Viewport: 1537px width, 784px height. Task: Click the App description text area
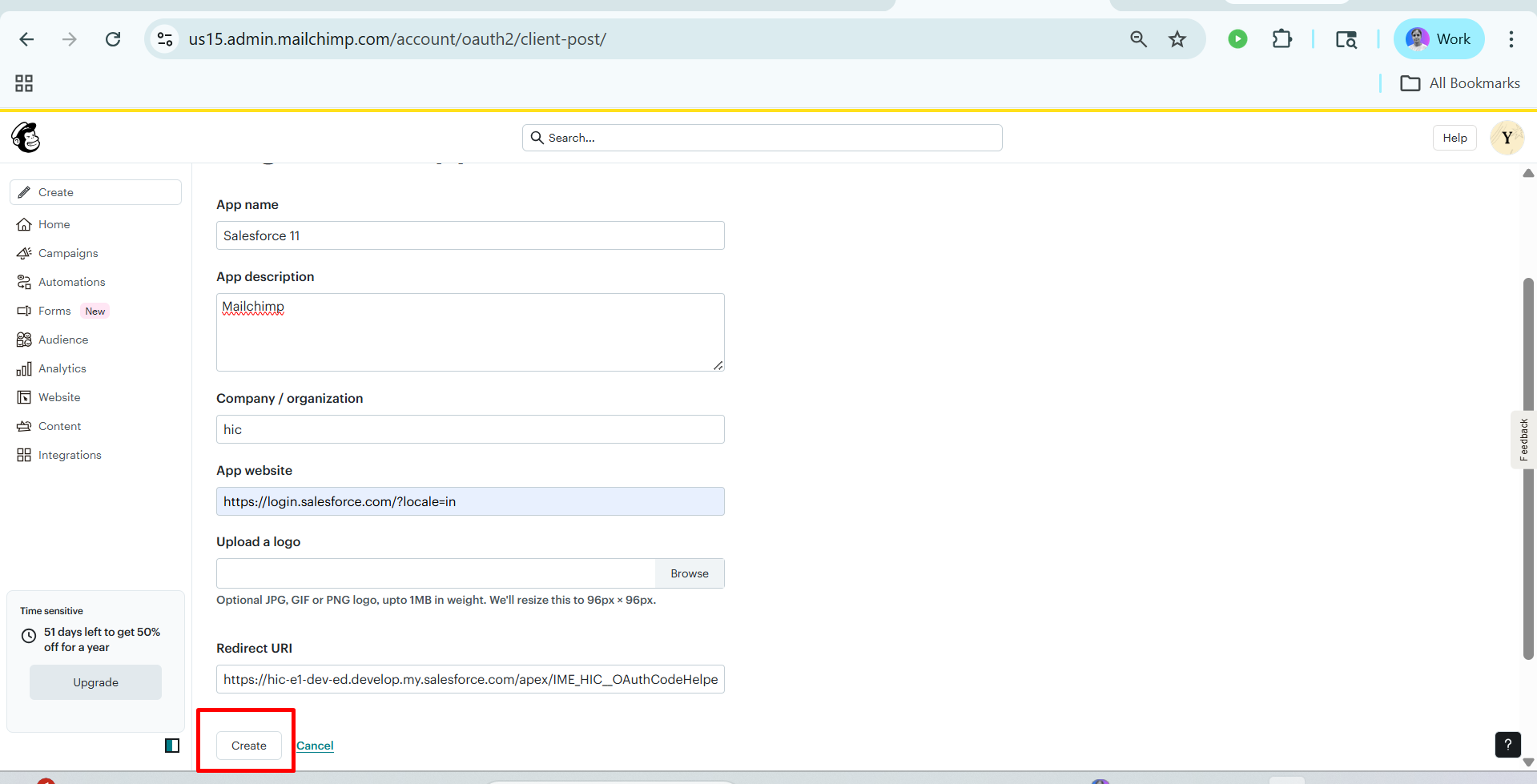pyautogui.click(x=470, y=332)
